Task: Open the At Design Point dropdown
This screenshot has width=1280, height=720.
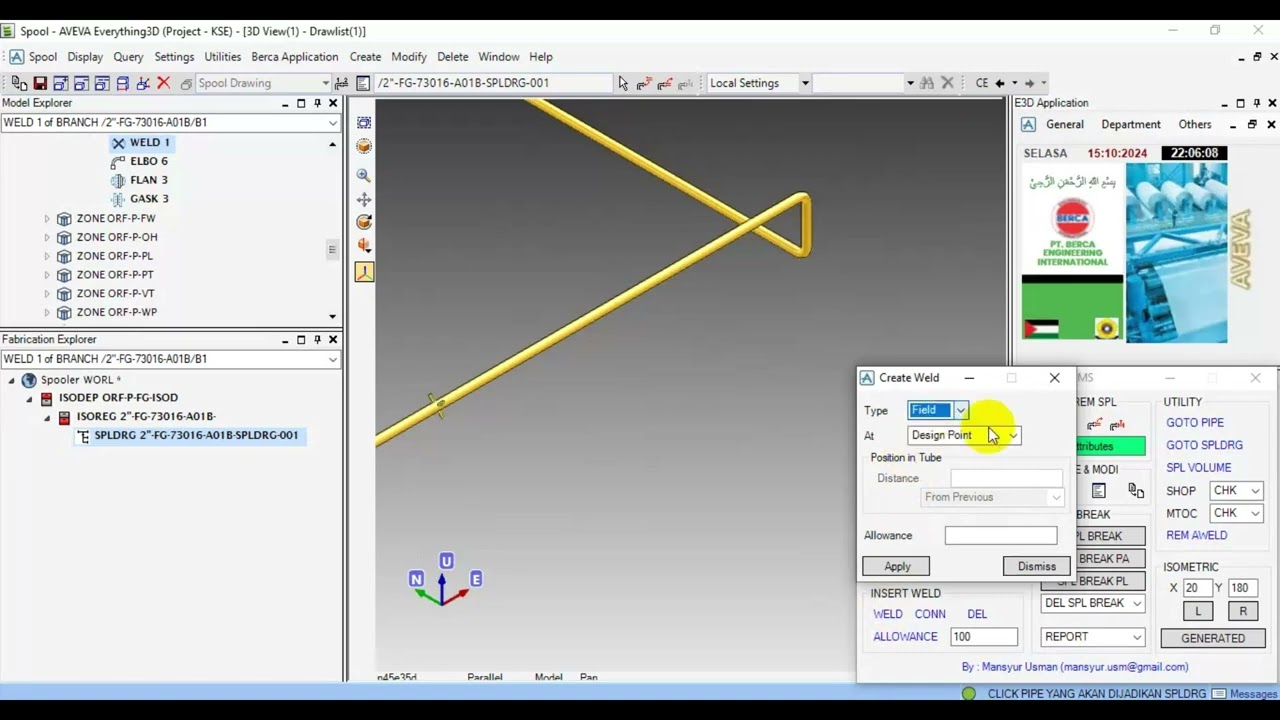Action: pos(1013,435)
